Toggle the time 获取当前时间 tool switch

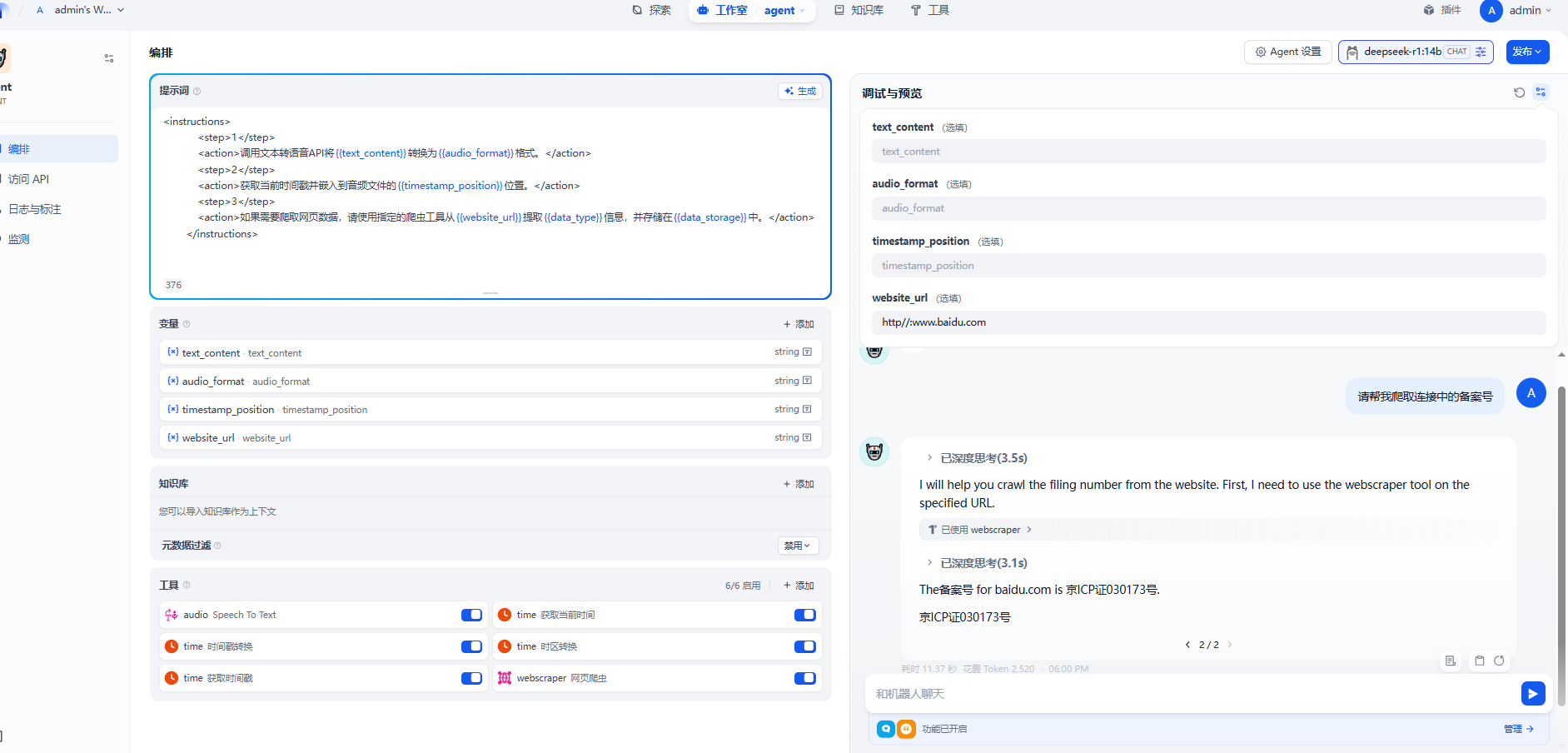click(804, 615)
